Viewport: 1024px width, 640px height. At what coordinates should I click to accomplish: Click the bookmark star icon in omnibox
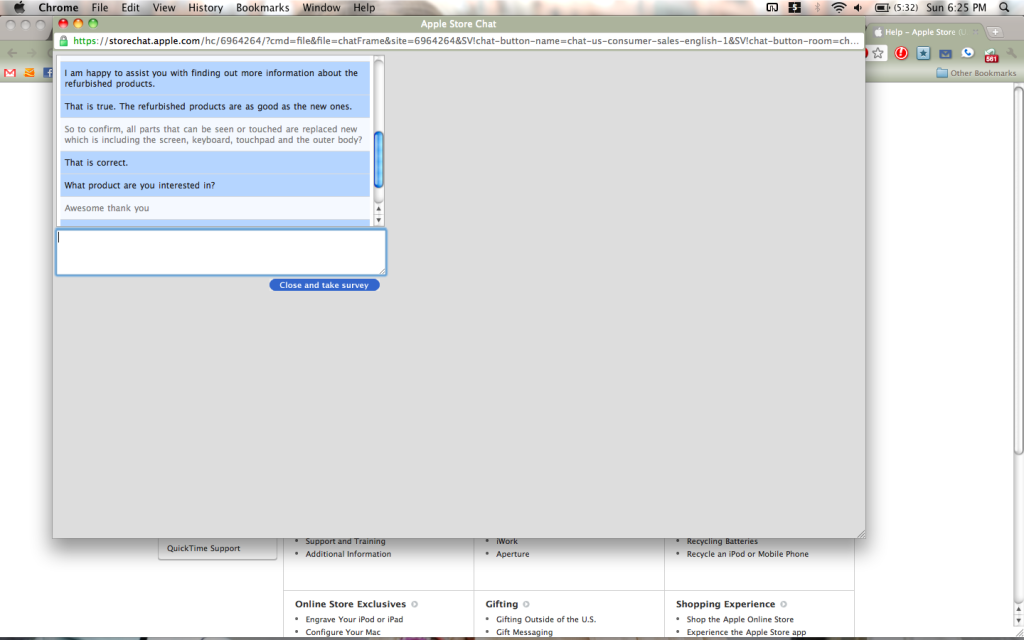(878, 54)
